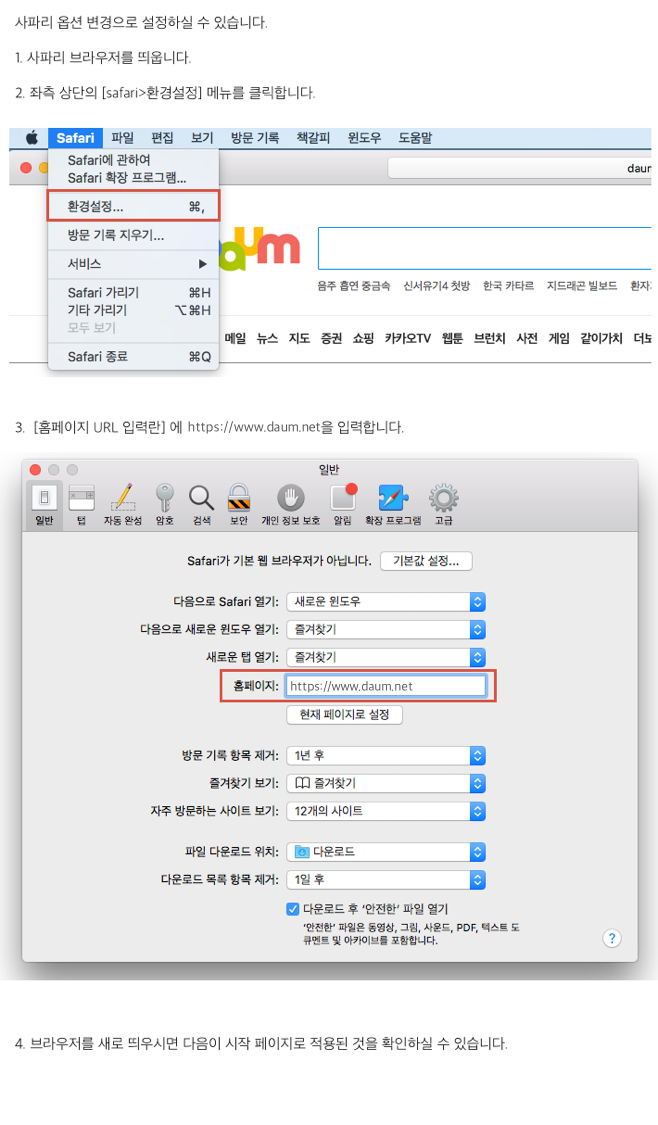The height and width of the screenshot is (1125, 658).
Task: Open the 지도 link on Daum
Action: pyautogui.click(x=299, y=339)
